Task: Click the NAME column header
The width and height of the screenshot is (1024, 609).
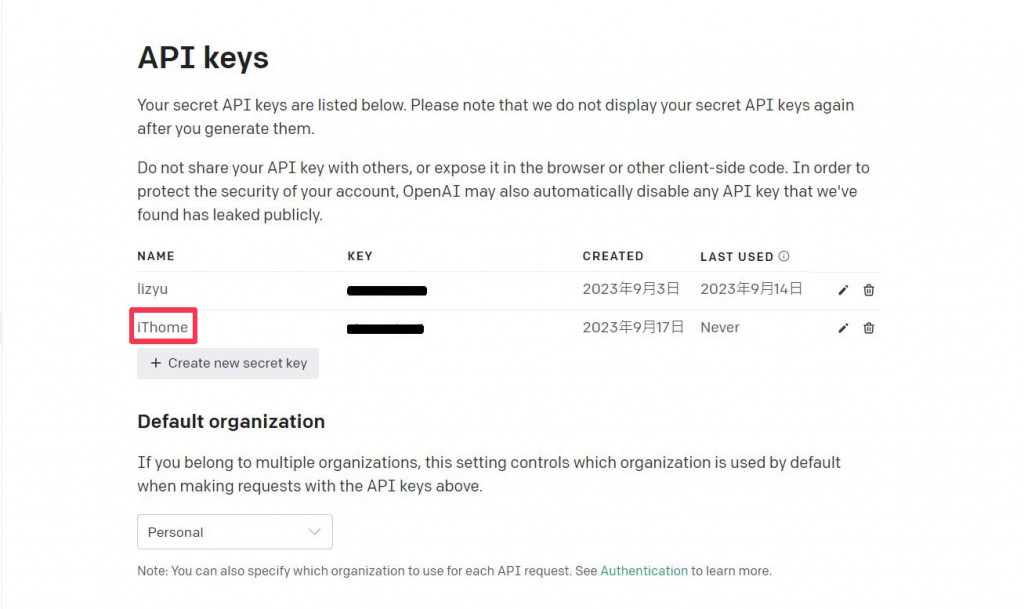Action: (156, 257)
